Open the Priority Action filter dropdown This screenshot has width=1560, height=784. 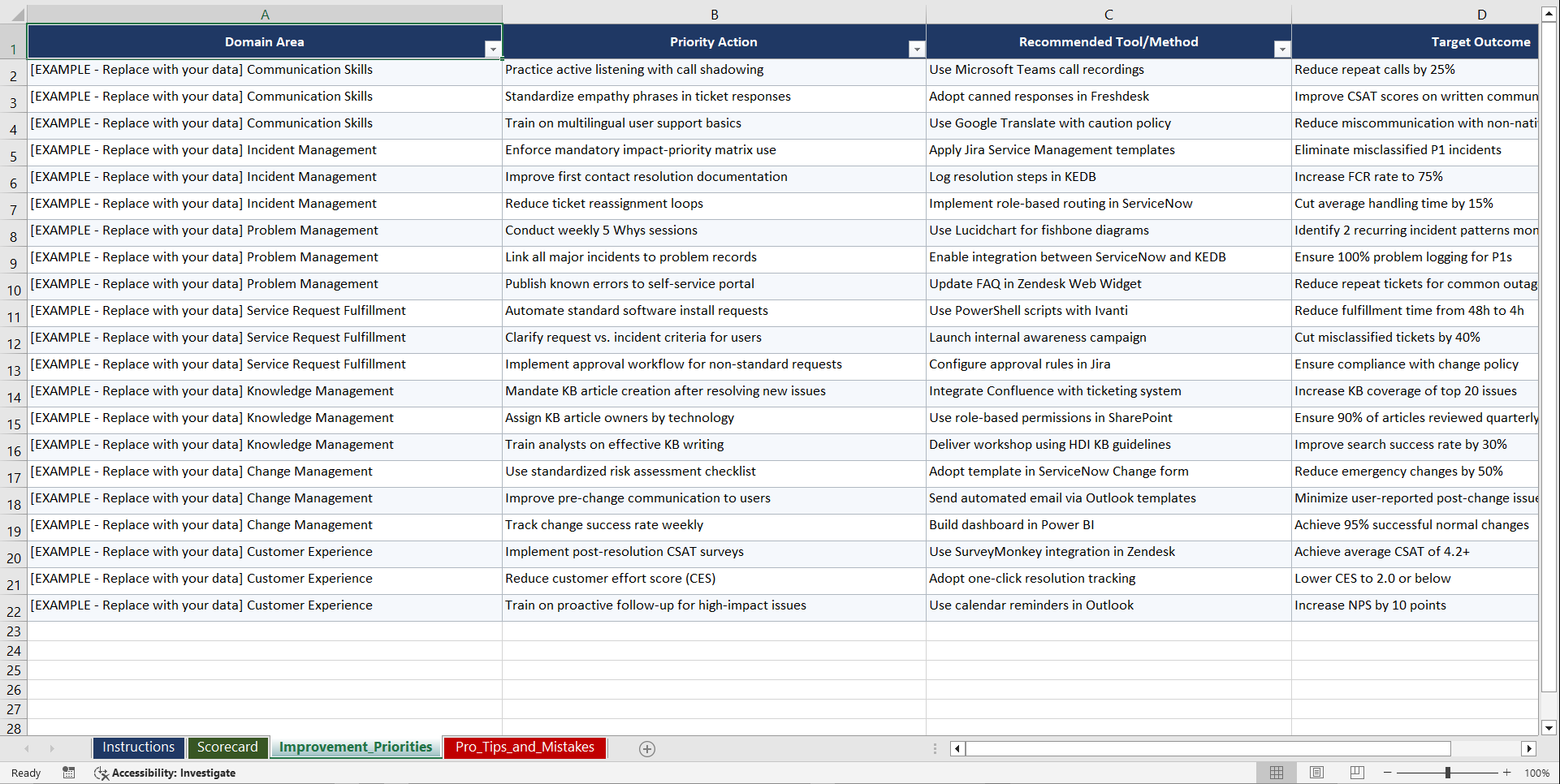[x=917, y=49]
